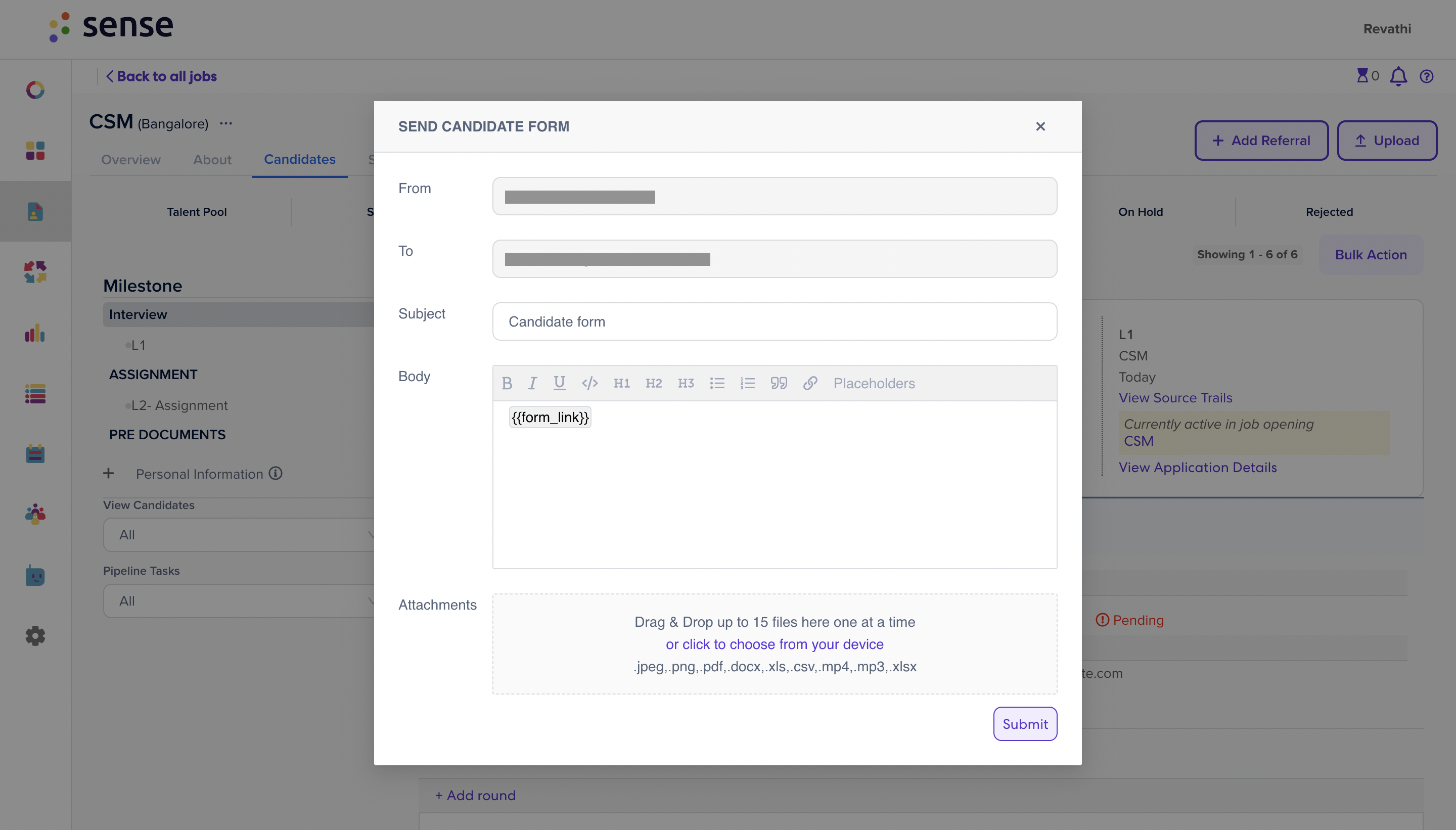
Task: Select the PRE DOCUMENTS milestone
Action: pyautogui.click(x=168, y=434)
